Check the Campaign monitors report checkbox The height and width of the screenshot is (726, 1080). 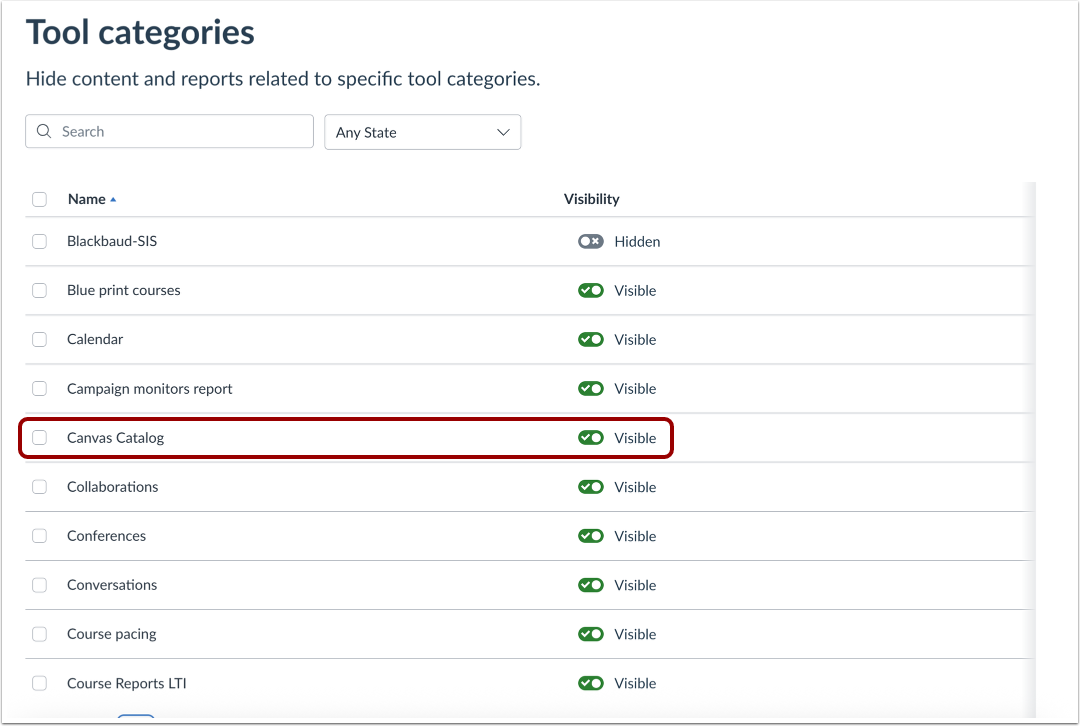click(x=39, y=388)
